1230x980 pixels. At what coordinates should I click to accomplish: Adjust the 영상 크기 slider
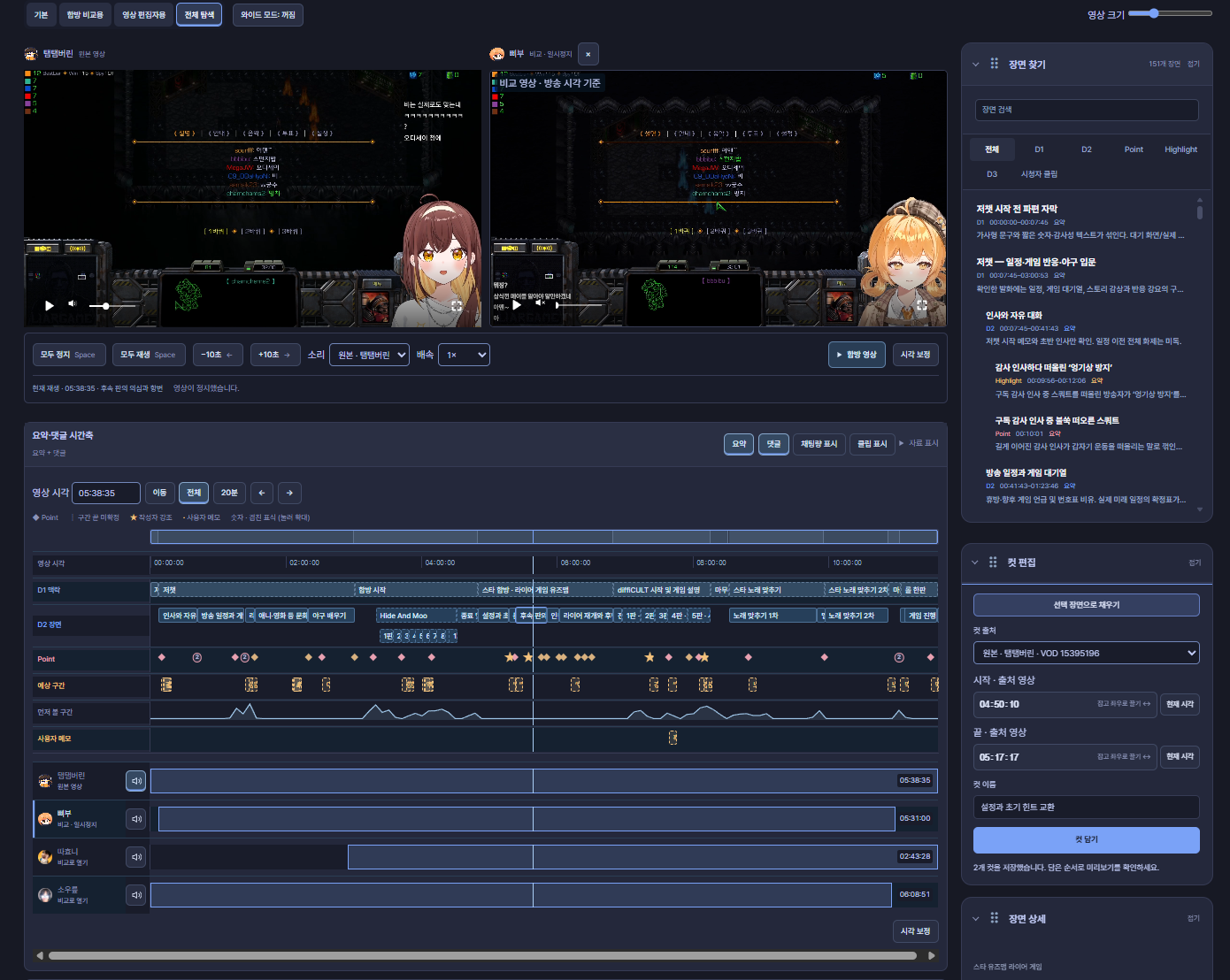[1170, 13]
